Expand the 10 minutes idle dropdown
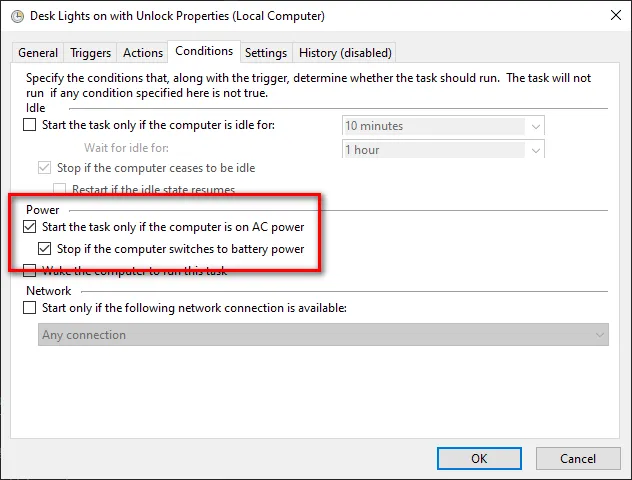This screenshot has height=480, width=632. click(443, 126)
